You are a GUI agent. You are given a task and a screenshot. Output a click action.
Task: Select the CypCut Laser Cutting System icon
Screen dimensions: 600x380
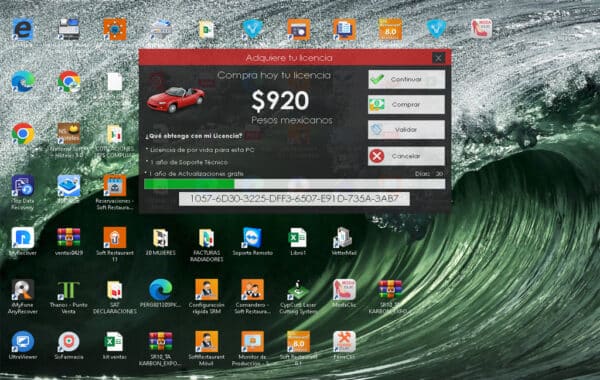coord(298,297)
